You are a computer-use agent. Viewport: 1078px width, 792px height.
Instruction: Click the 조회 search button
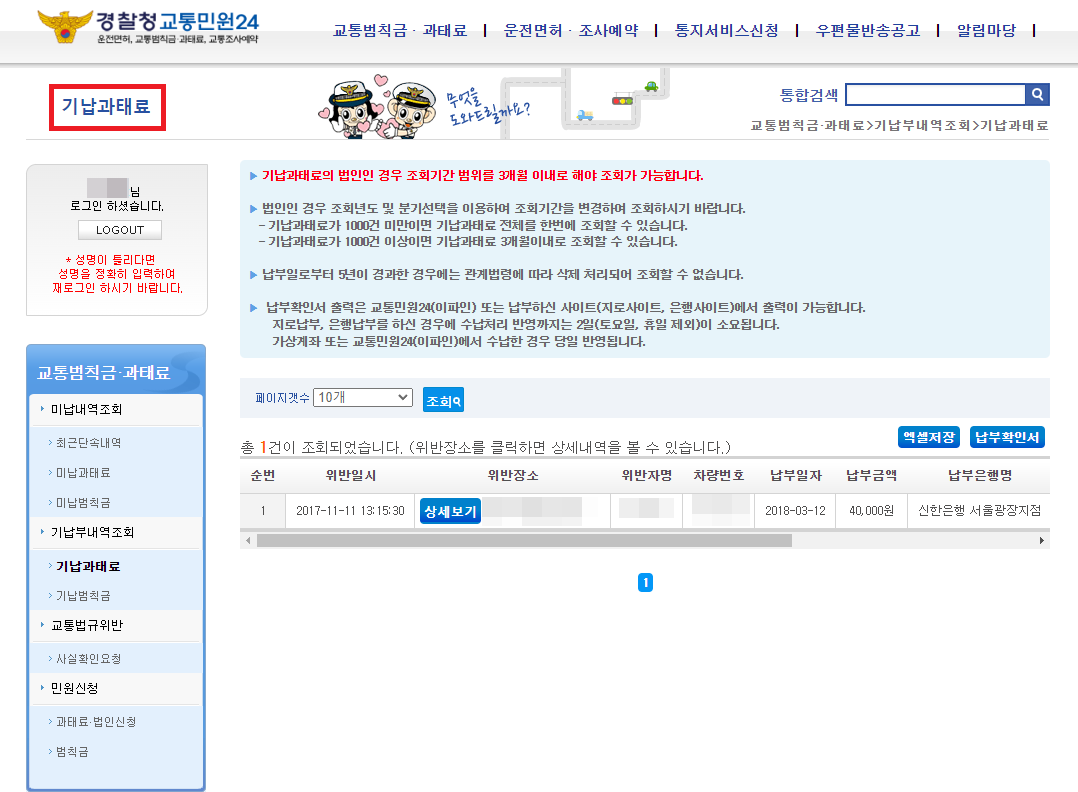point(443,397)
